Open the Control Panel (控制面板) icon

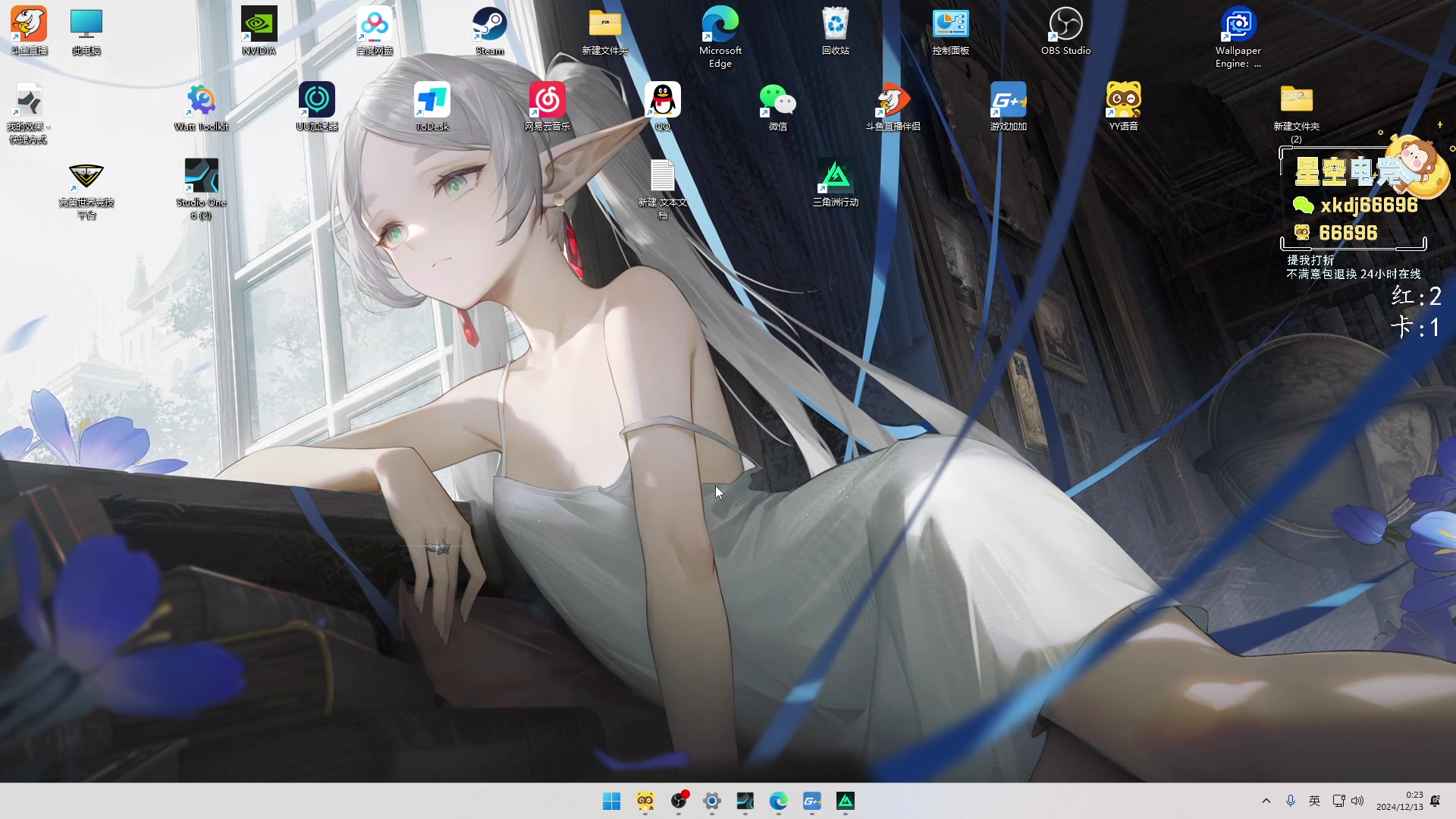tap(951, 30)
